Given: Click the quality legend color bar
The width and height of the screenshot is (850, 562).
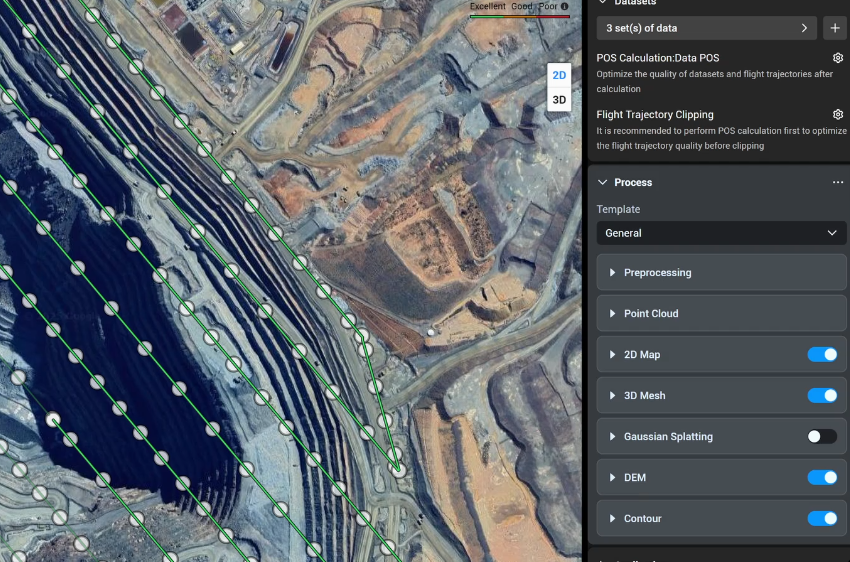Looking at the screenshot, I should tap(519, 15).
